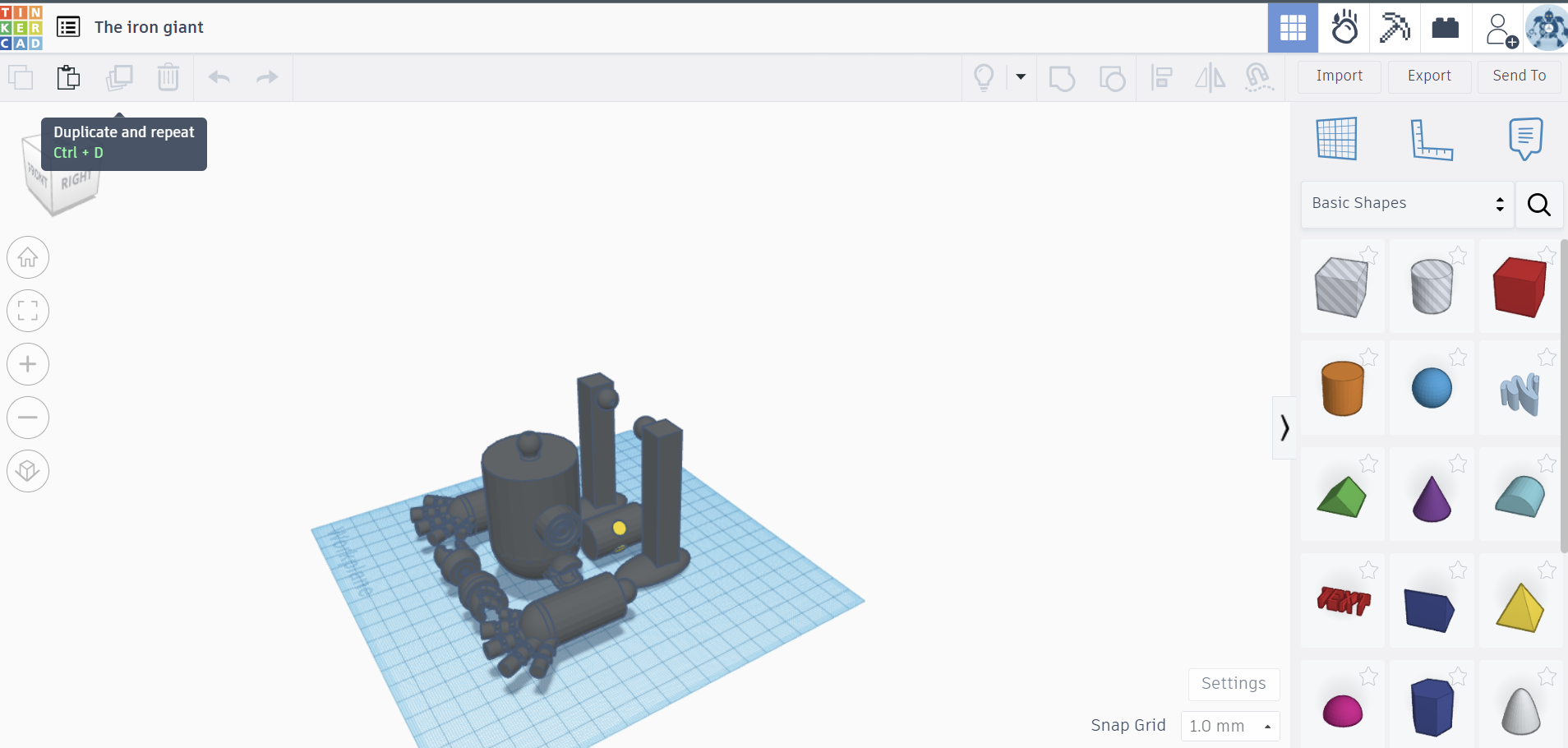The height and width of the screenshot is (748, 1568).
Task: Zoom in with the plus button
Action: click(x=28, y=364)
